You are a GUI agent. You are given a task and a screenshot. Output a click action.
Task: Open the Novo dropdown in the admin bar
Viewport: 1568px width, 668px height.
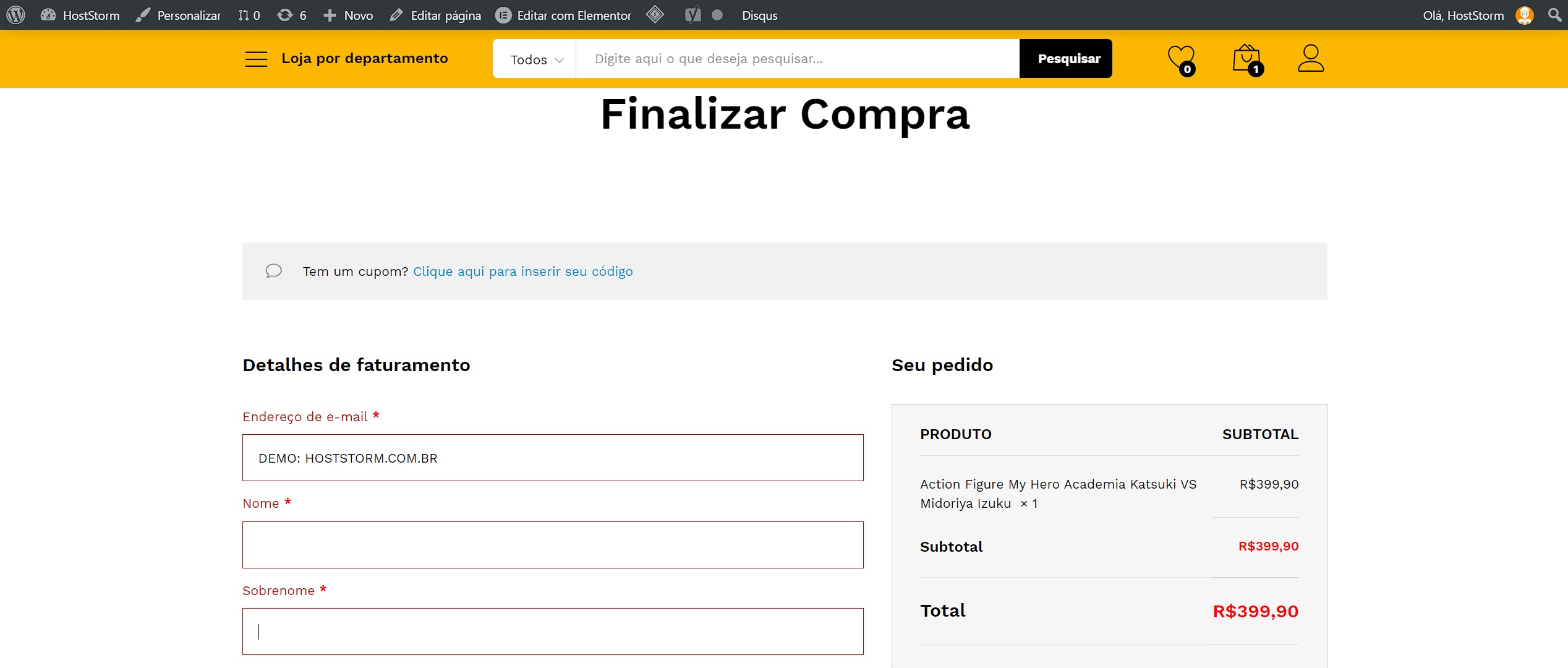point(348,15)
